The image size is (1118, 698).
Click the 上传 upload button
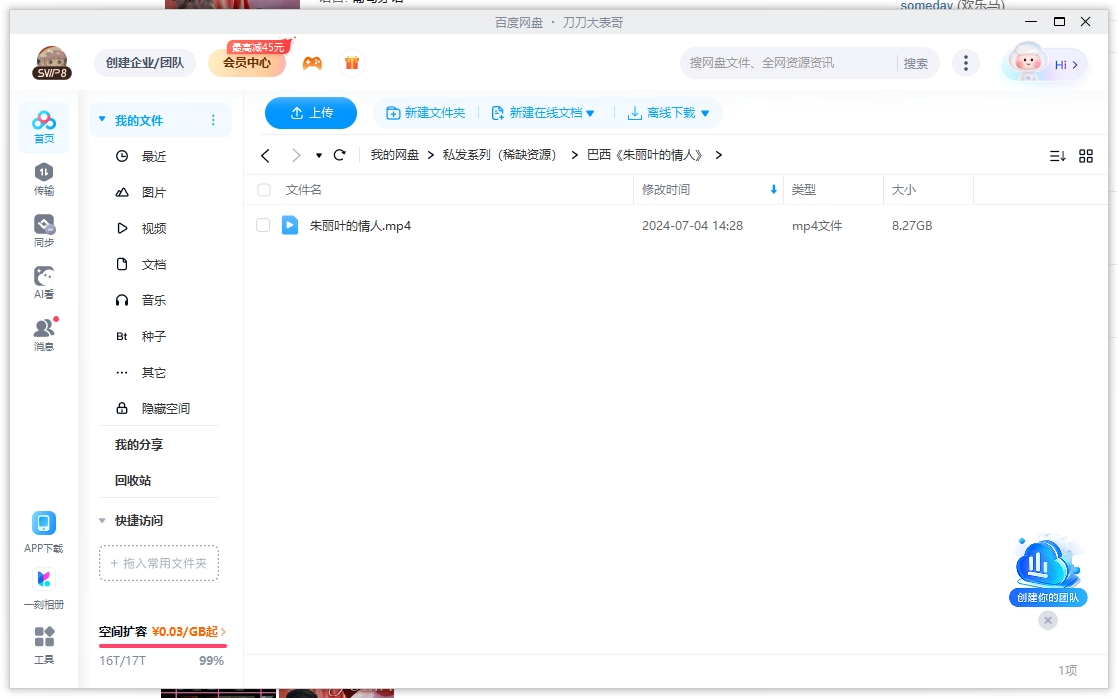pyautogui.click(x=311, y=113)
